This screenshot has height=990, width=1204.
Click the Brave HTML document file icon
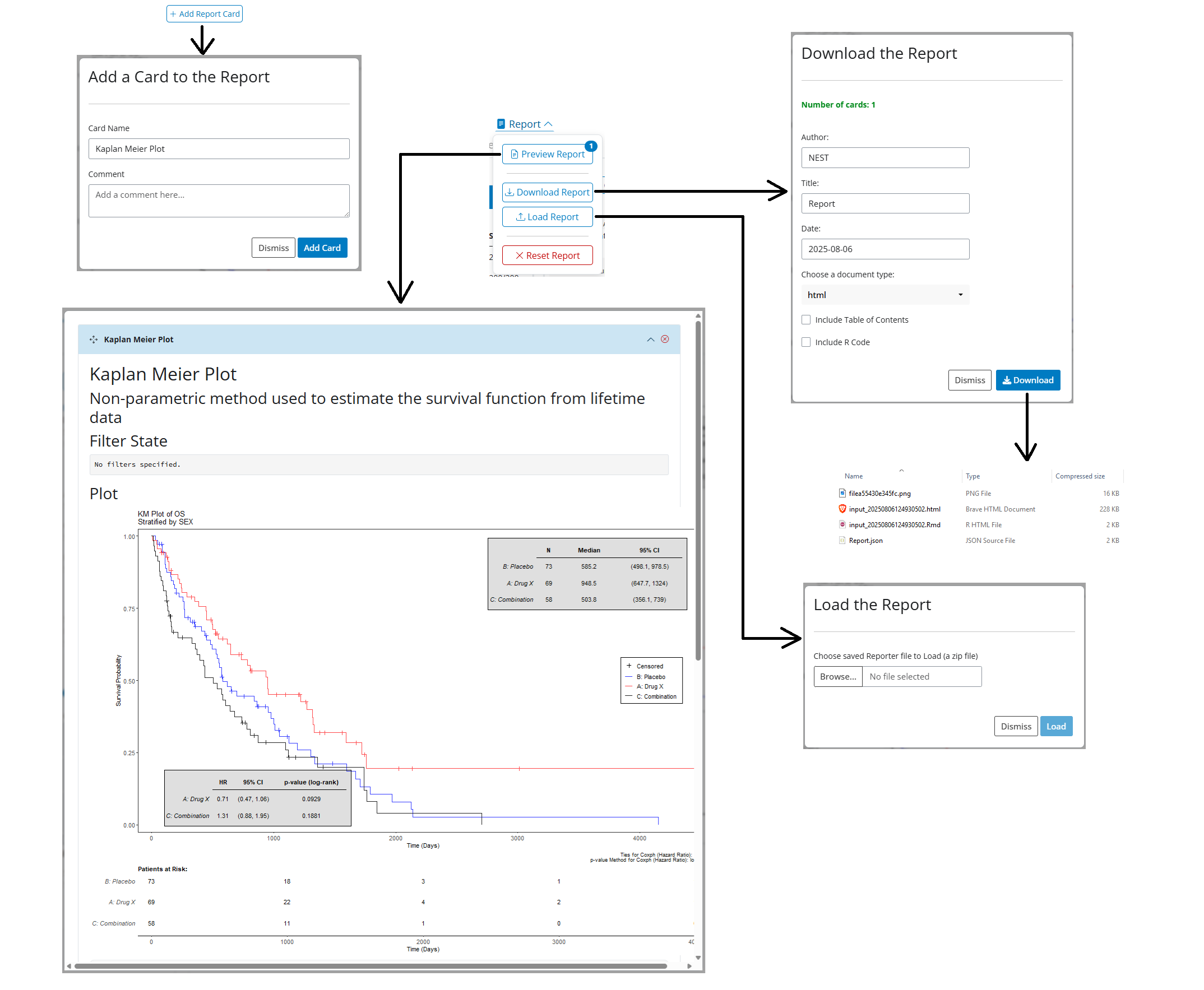coord(842,509)
